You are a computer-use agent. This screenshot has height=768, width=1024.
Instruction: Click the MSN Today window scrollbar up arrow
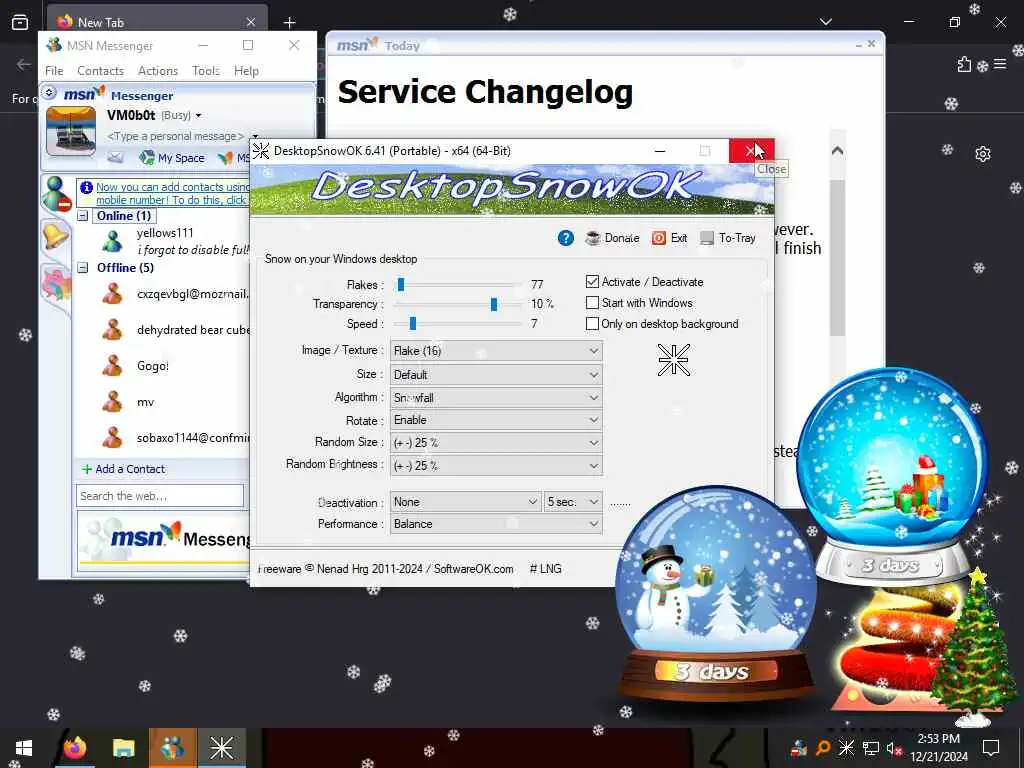(x=837, y=151)
